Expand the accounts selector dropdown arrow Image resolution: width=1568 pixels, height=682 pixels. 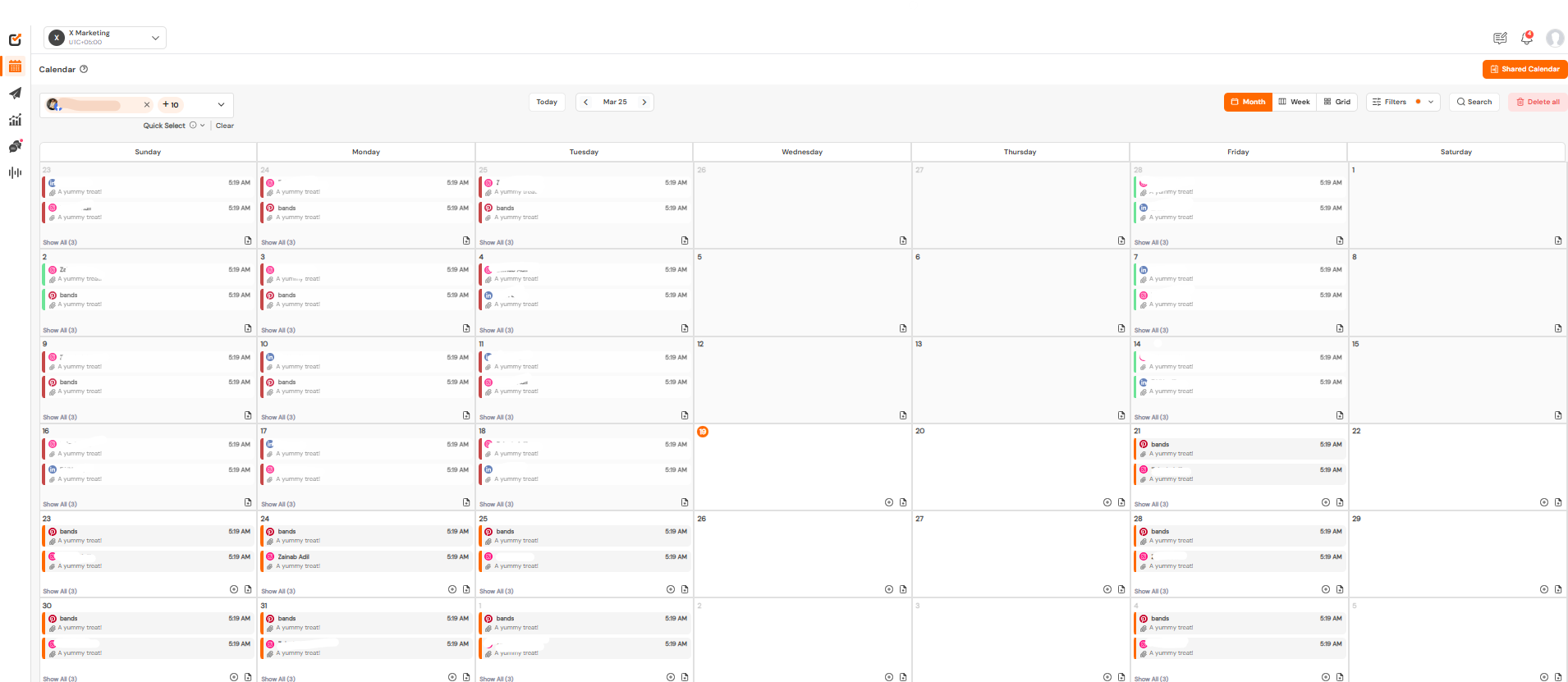click(x=221, y=105)
